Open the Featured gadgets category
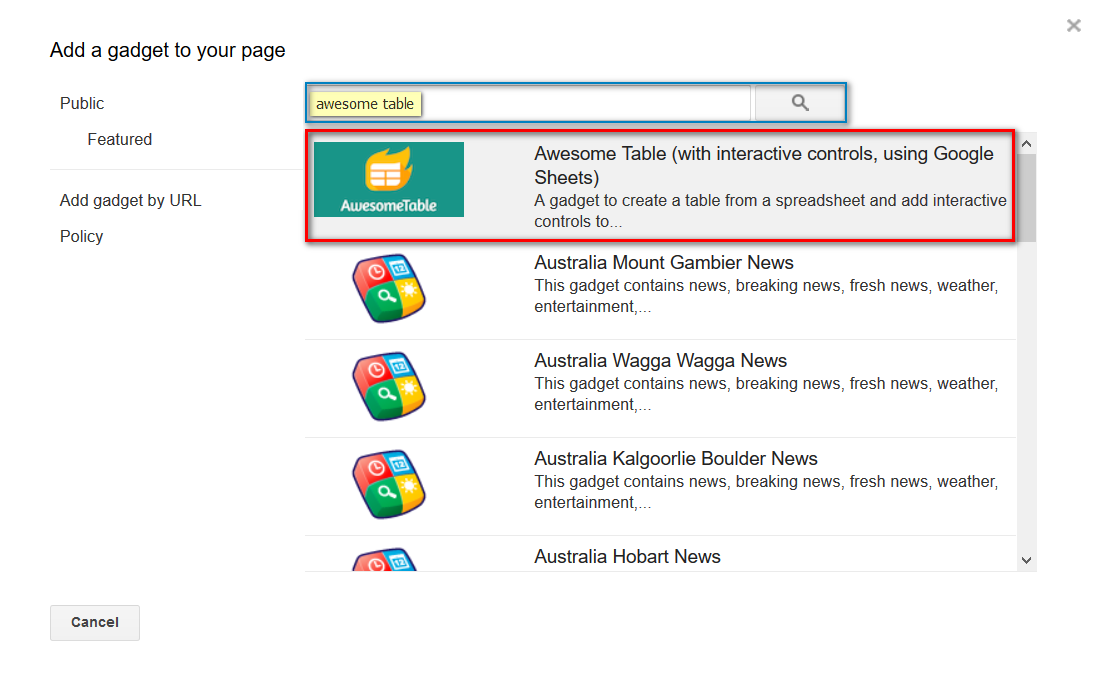 pos(120,139)
